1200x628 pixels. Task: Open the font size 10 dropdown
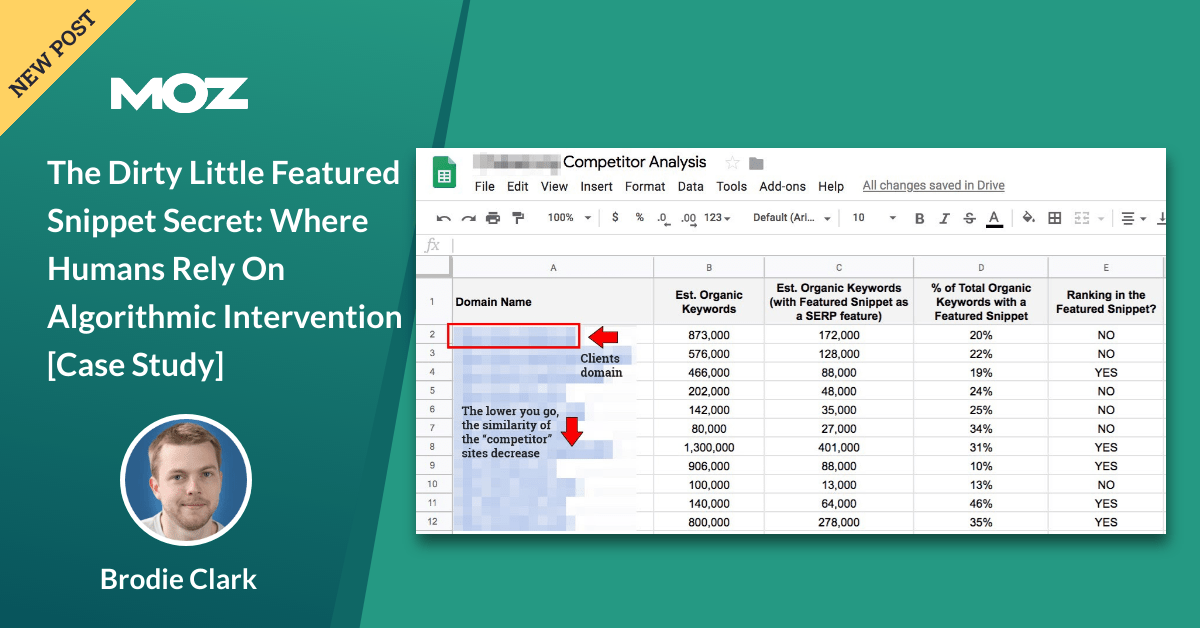coord(874,218)
